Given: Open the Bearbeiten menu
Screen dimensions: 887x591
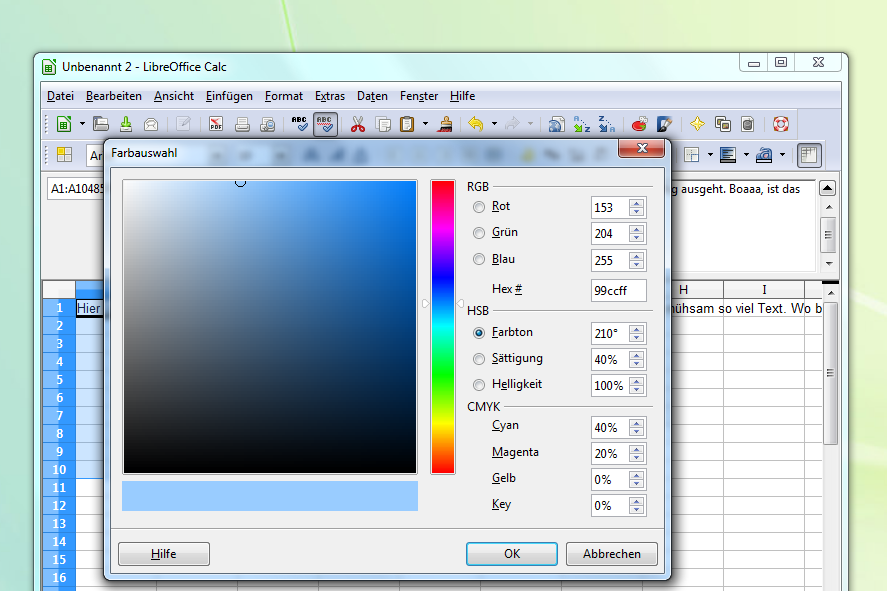Looking at the screenshot, I should [114, 96].
